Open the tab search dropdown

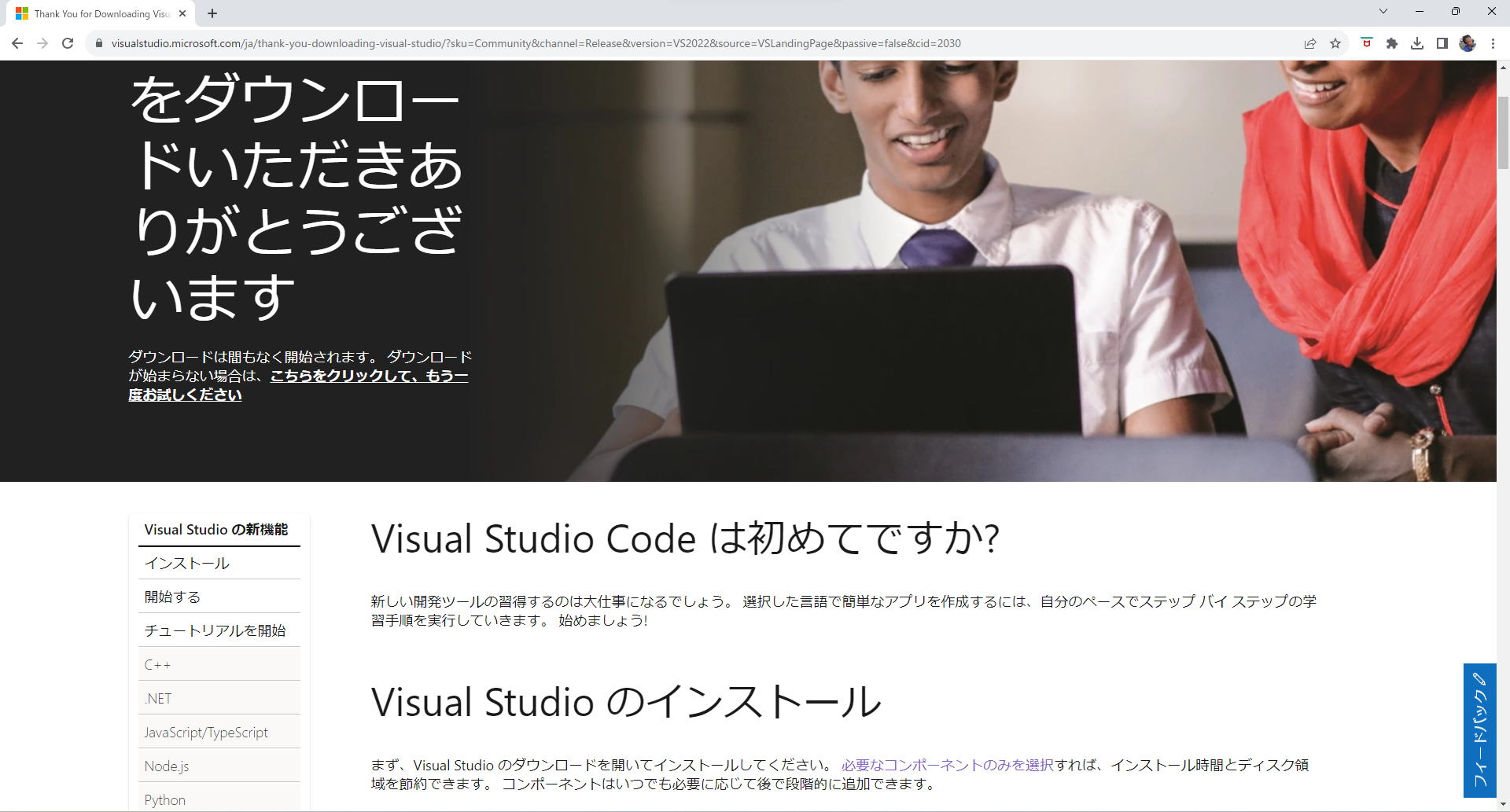click(1383, 11)
